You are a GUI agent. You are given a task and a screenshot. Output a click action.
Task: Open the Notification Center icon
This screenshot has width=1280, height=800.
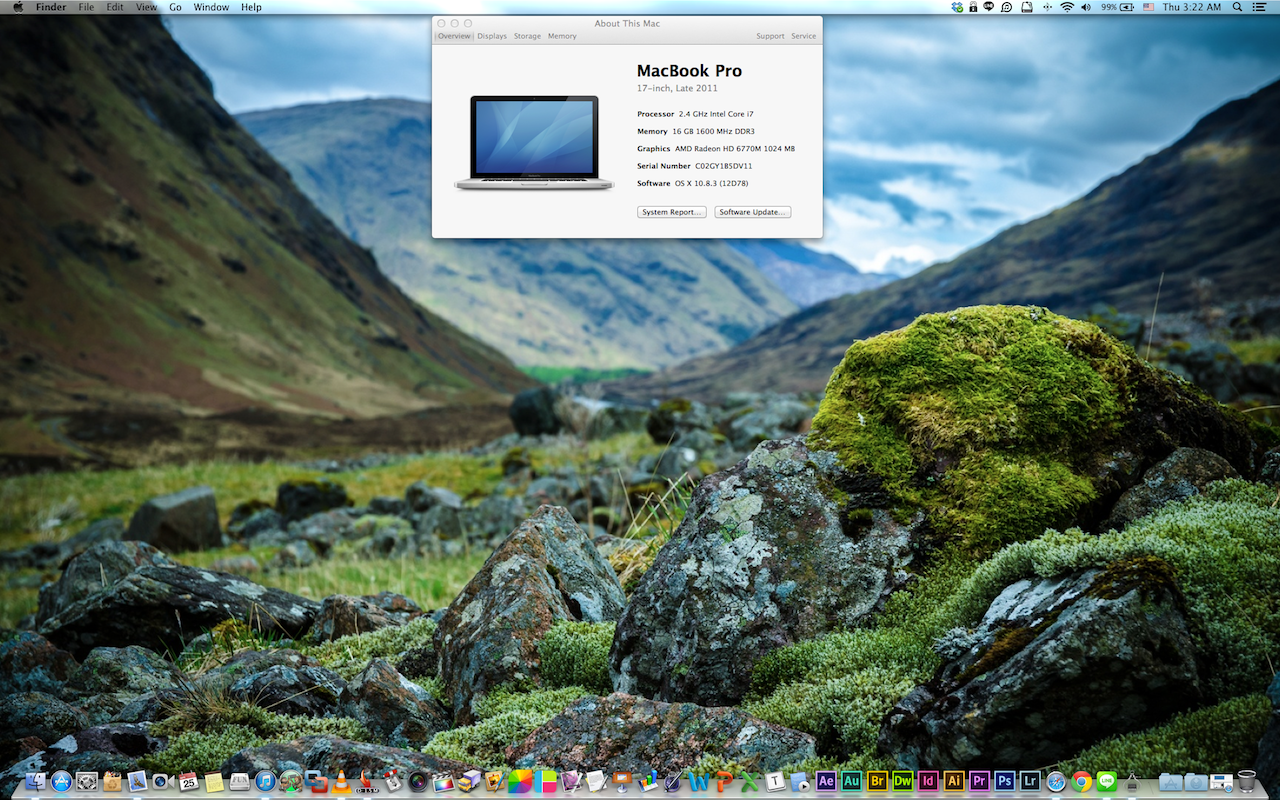[1260, 7]
